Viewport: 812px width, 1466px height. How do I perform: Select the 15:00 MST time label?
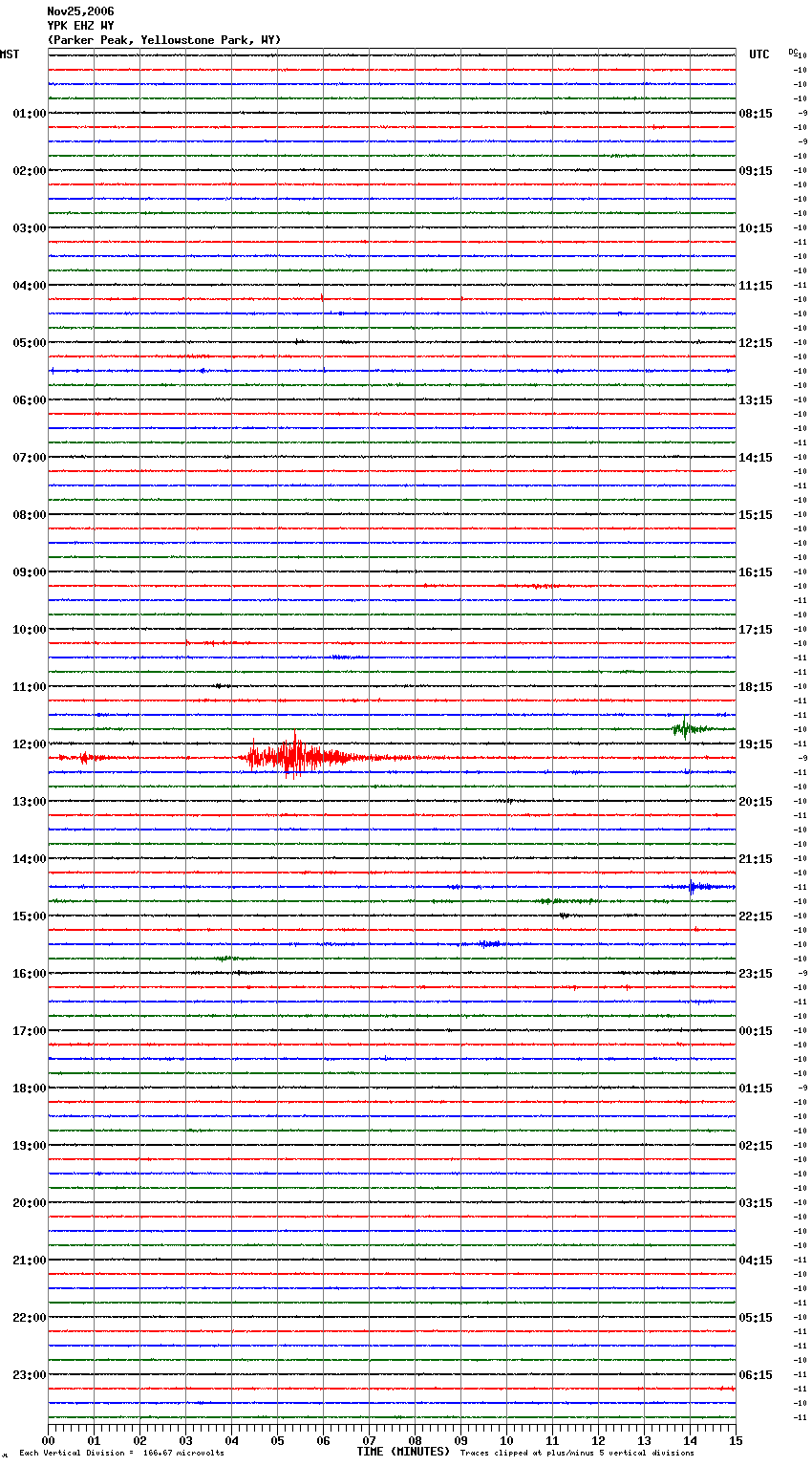[29, 916]
